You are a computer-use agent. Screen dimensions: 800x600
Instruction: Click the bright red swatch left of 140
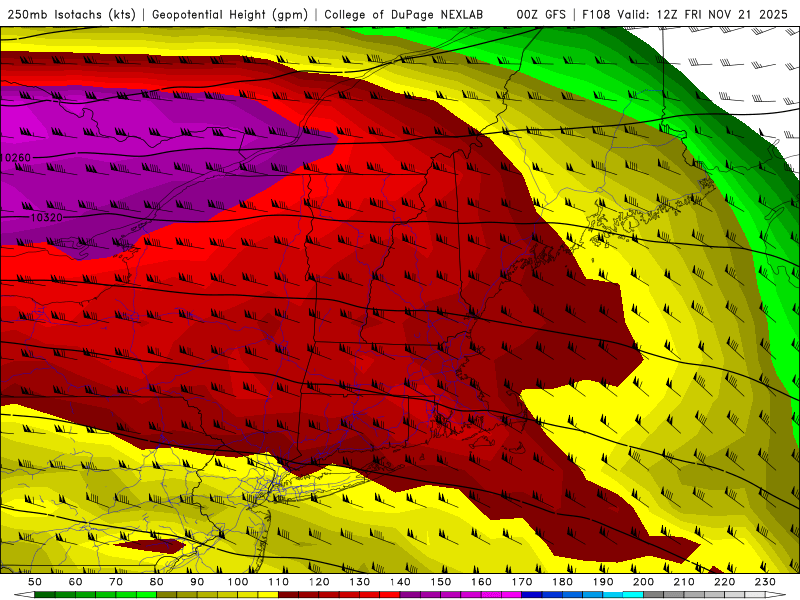(x=390, y=594)
